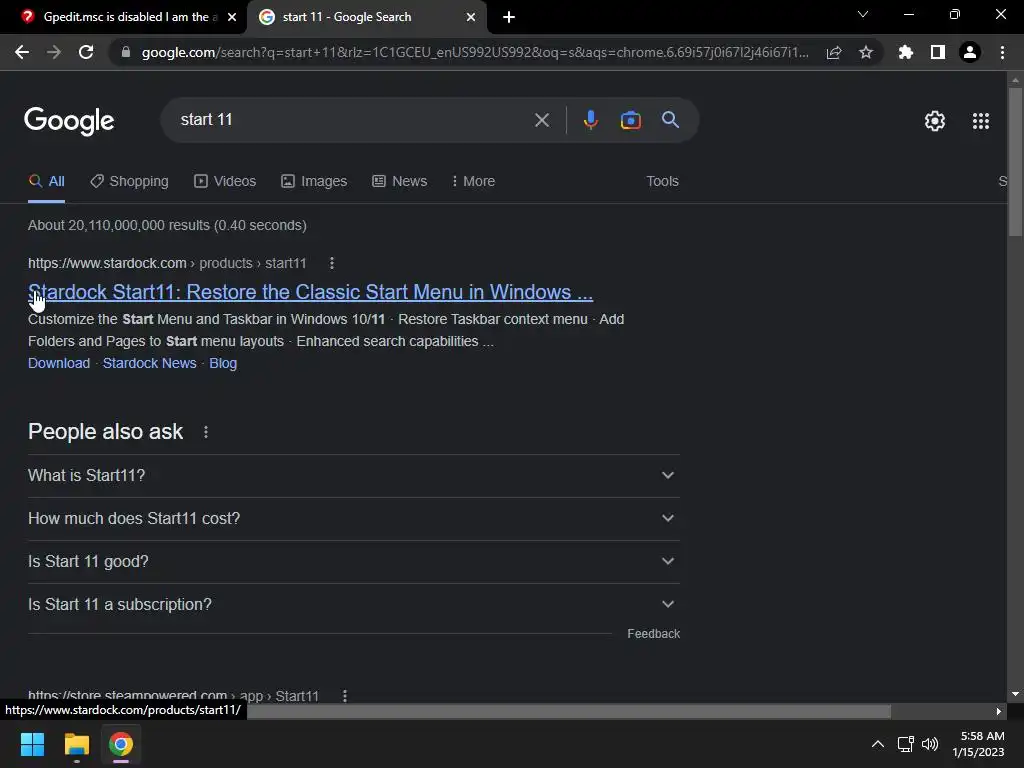This screenshot has height=768, width=1024.
Task: Click inside the Google search box
Action: tap(353, 120)
